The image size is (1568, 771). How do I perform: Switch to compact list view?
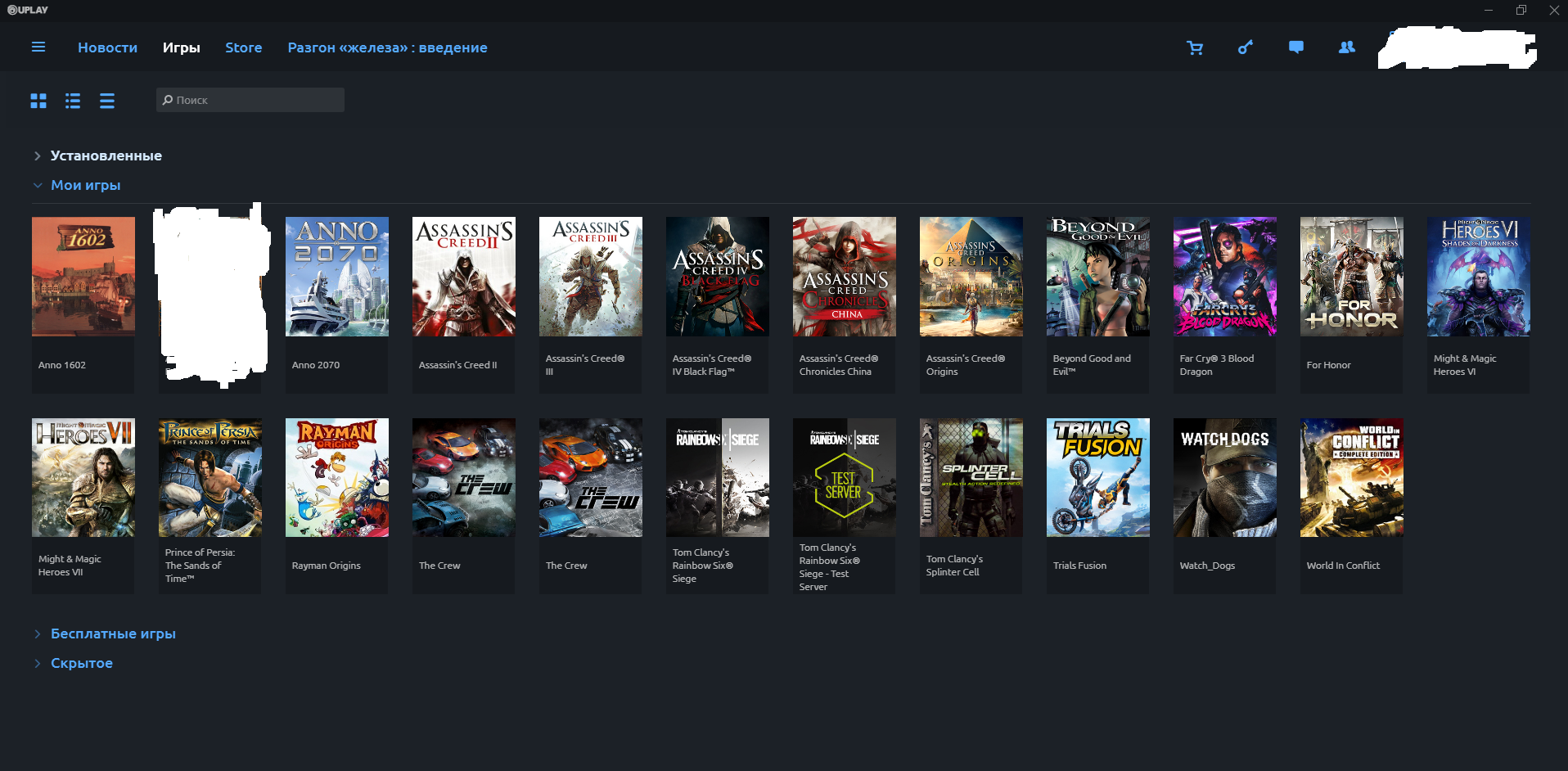pos(107,101)
